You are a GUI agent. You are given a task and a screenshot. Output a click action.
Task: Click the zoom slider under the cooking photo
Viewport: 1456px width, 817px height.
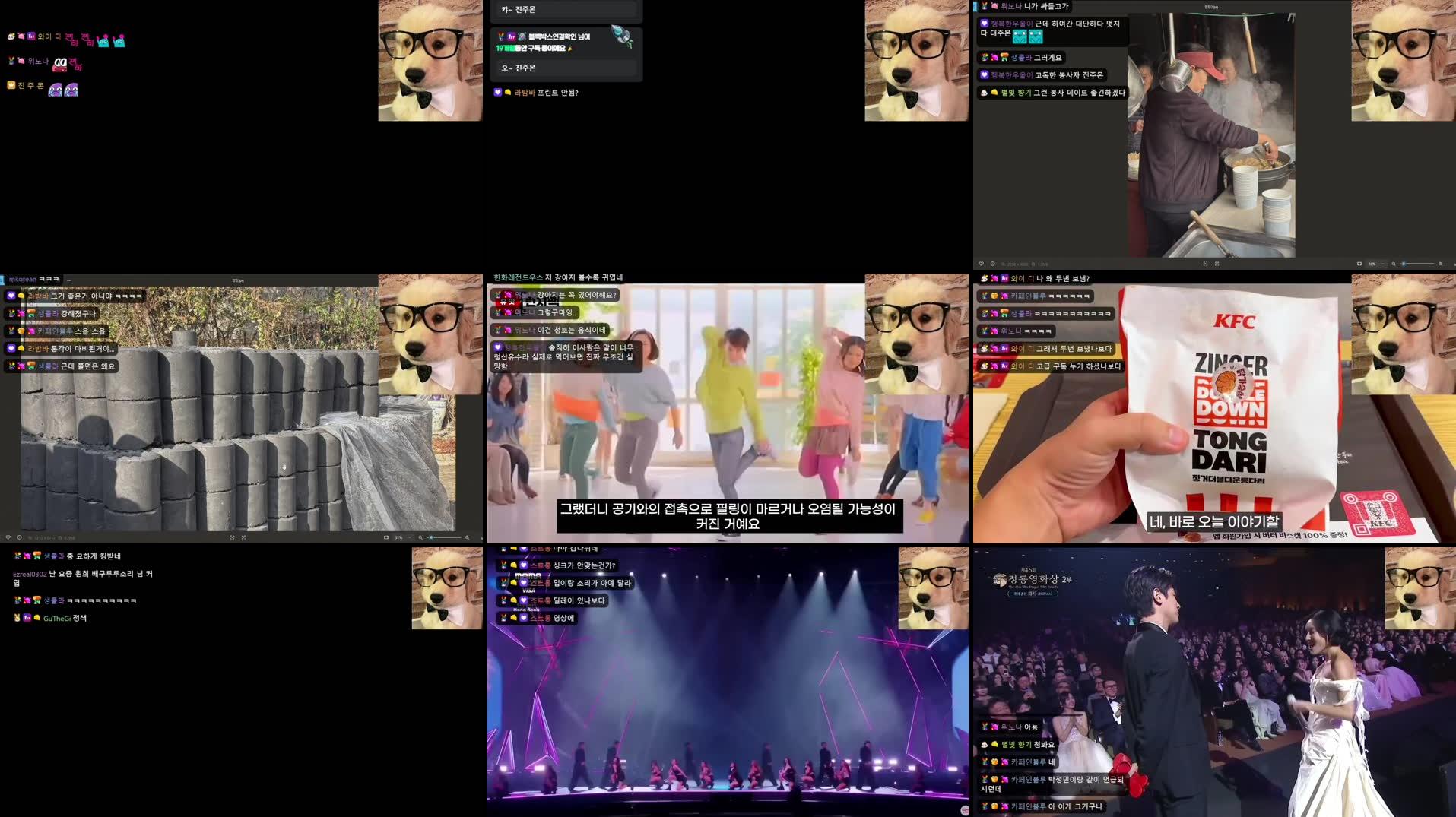tap(1417, 264)
